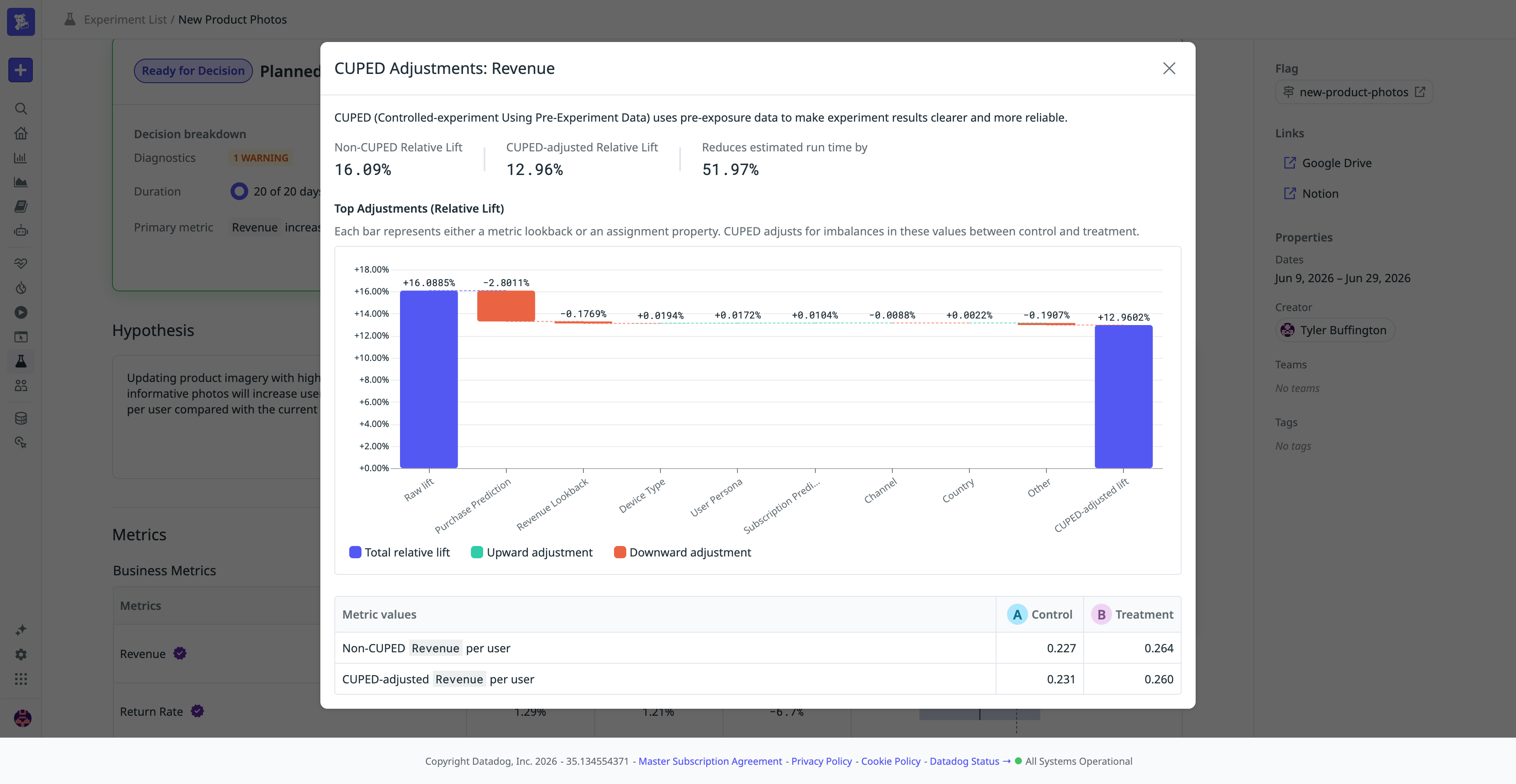Open the notebooks book icon
The width and height of the screenshot is (1516, 784).
(21, 206)
